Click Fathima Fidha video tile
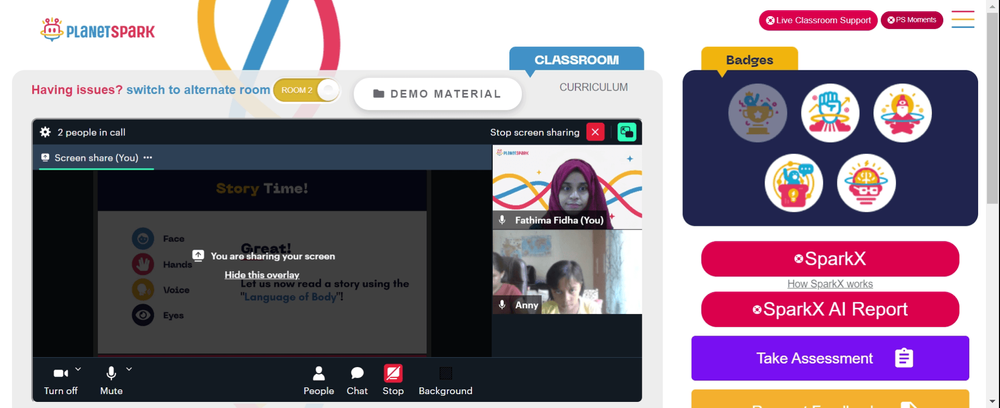 (x=567, y=187)
